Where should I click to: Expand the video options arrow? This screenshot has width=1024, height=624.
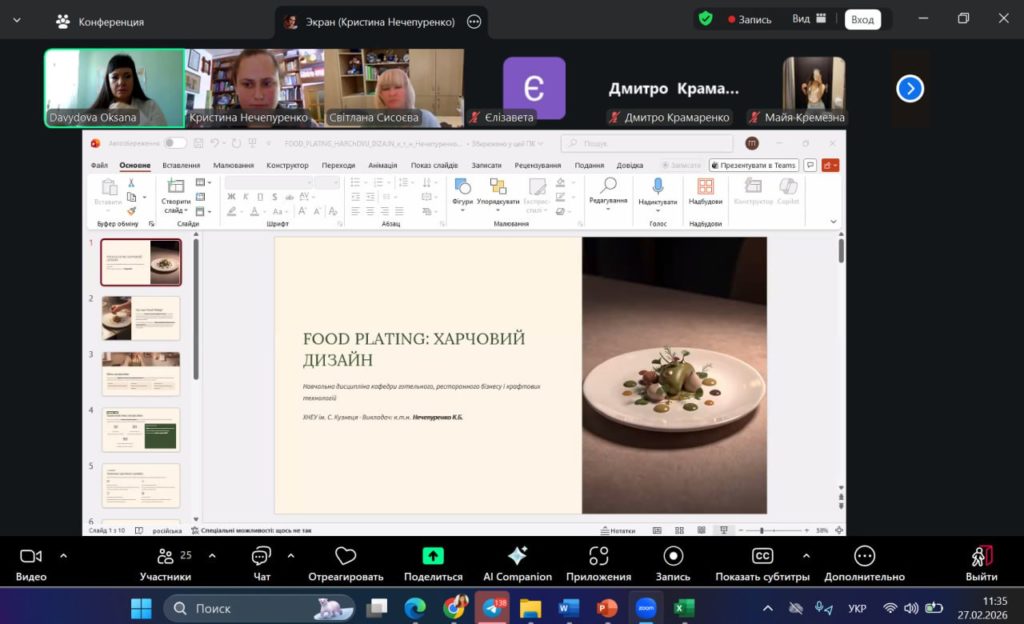tap(63, 555)
